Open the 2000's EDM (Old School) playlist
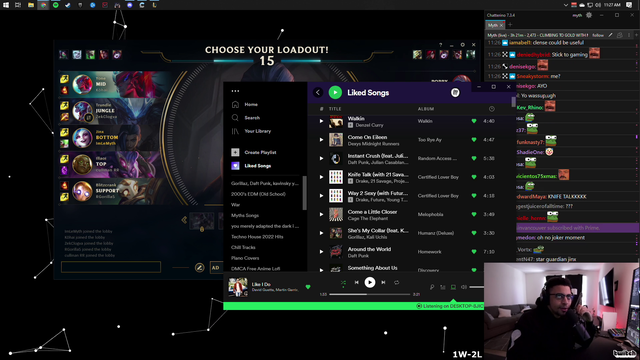This screenshot has height=360, width=640. click(x=258, y=194)
